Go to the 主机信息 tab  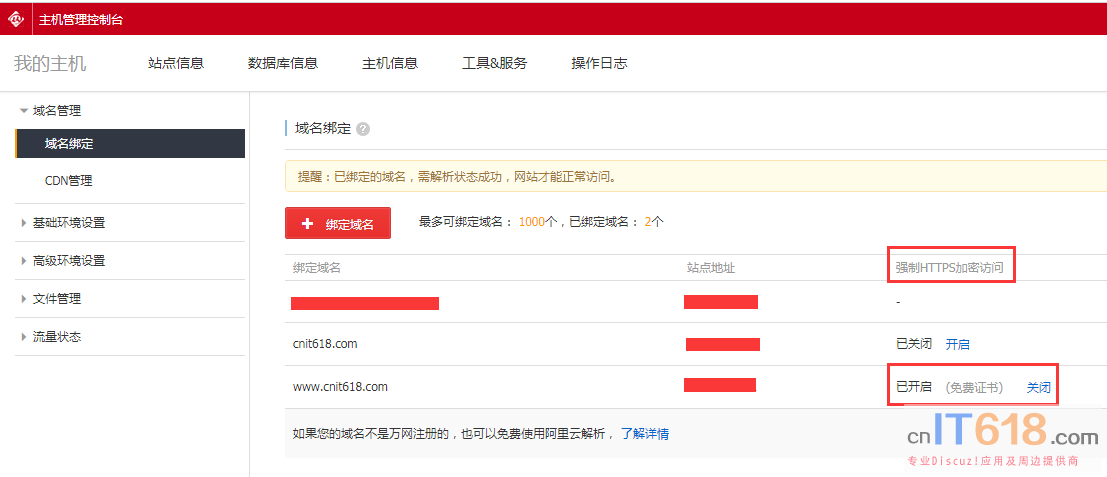click(x=390, y=63)
